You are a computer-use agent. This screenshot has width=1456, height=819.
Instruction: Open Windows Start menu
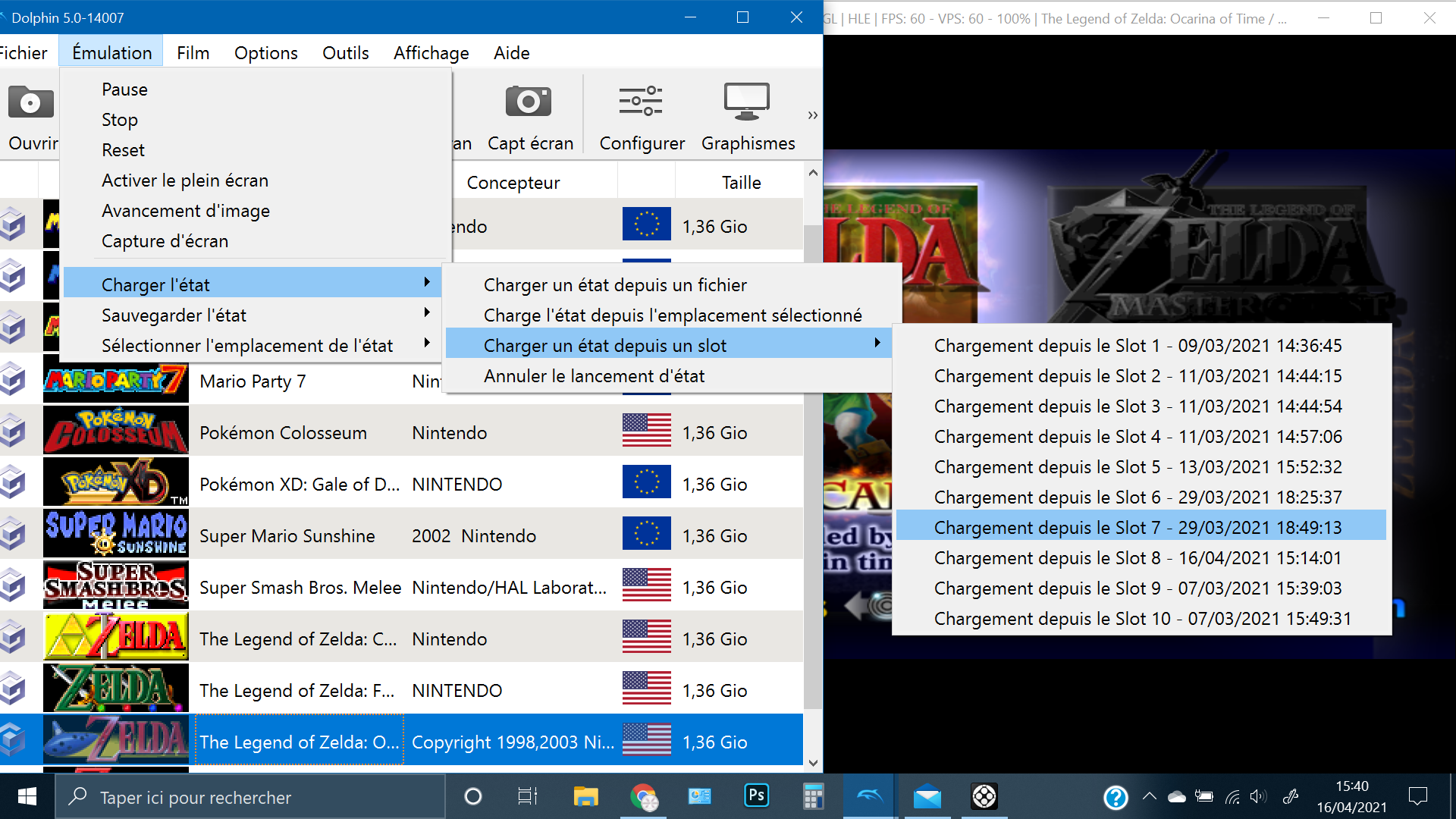(x=27, y=796)
